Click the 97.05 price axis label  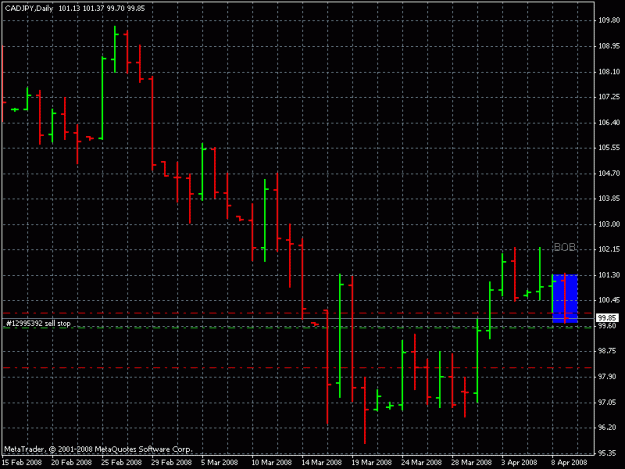click(609, 402)
